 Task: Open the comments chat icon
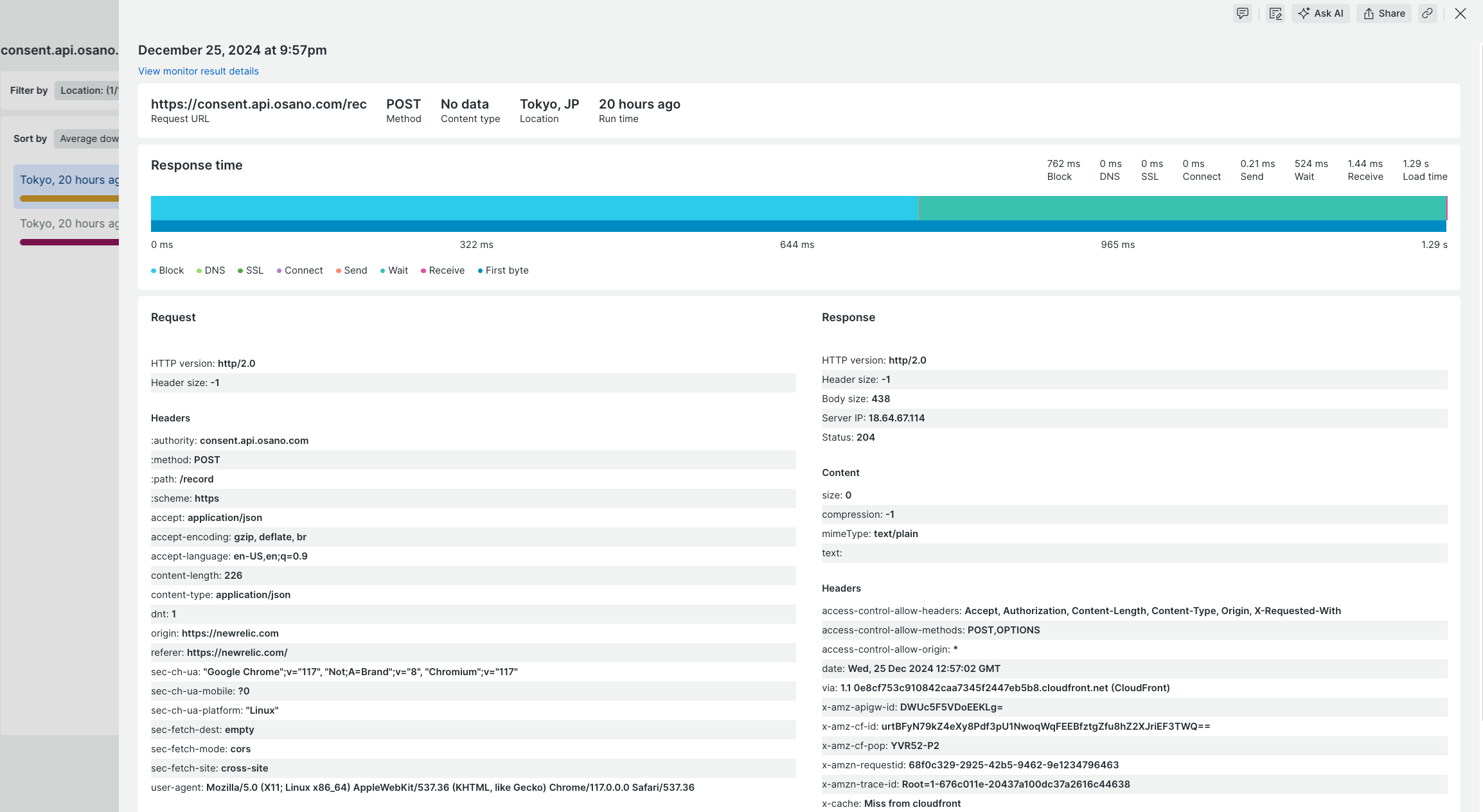(1242, 13)
